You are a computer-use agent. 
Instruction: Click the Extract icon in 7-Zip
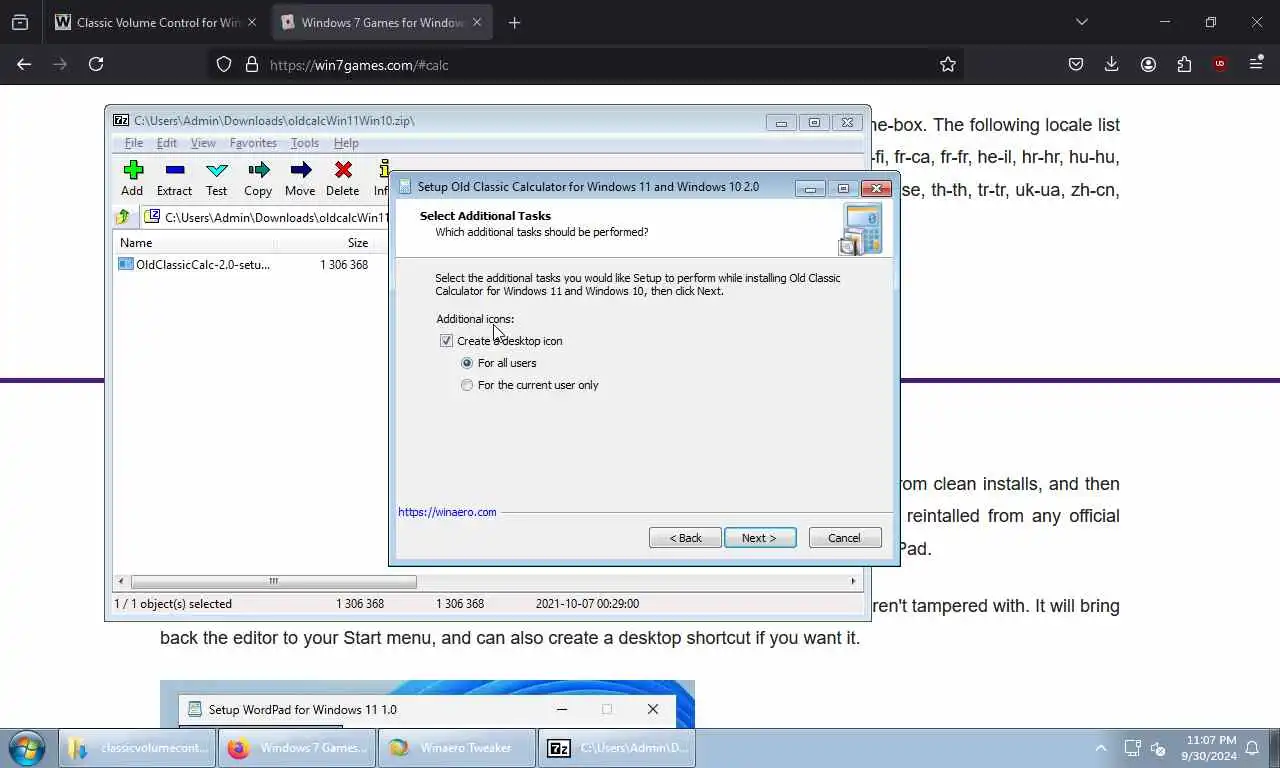coord(174,178)
